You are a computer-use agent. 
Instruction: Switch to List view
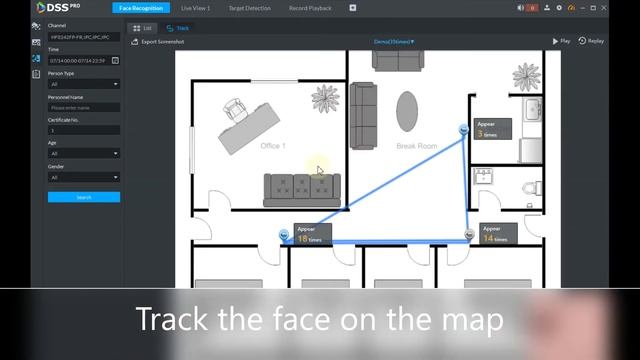142,28
